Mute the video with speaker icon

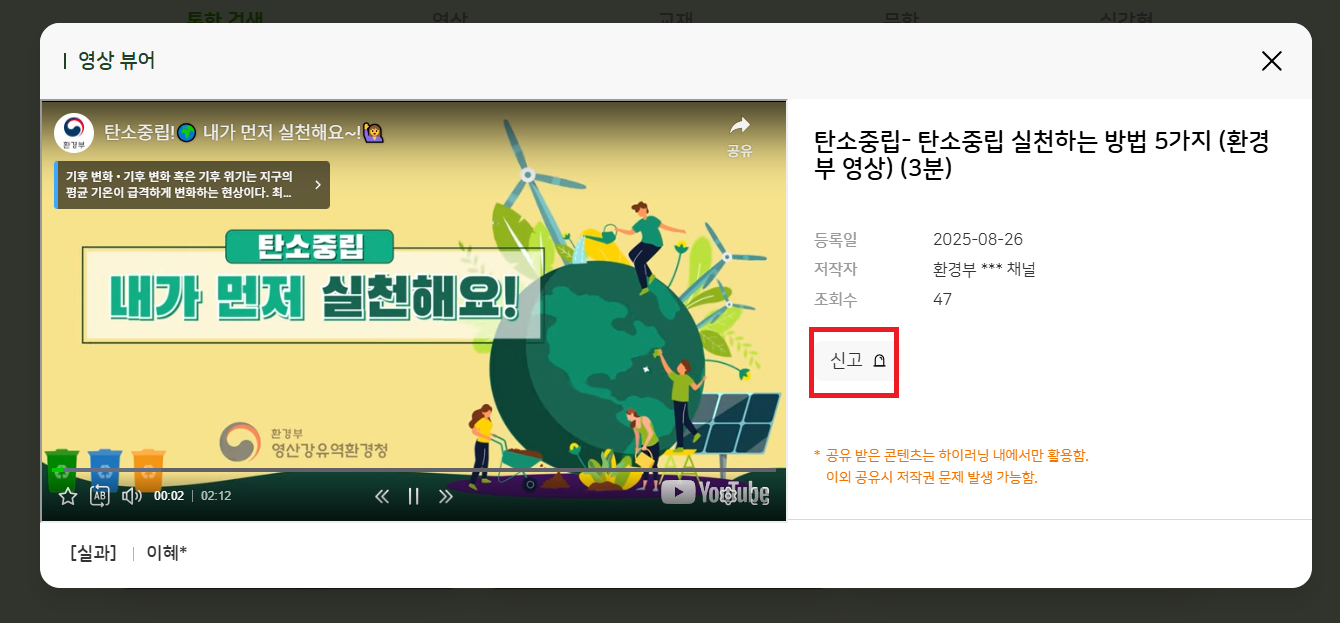click(132, 496)
